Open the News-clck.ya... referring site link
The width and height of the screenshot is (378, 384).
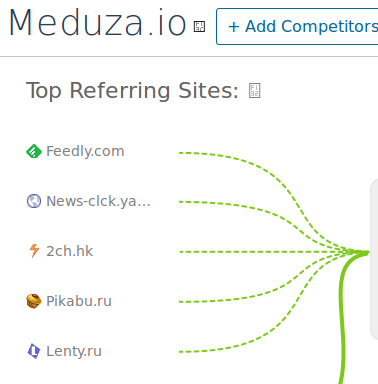(x=98, y=201)
